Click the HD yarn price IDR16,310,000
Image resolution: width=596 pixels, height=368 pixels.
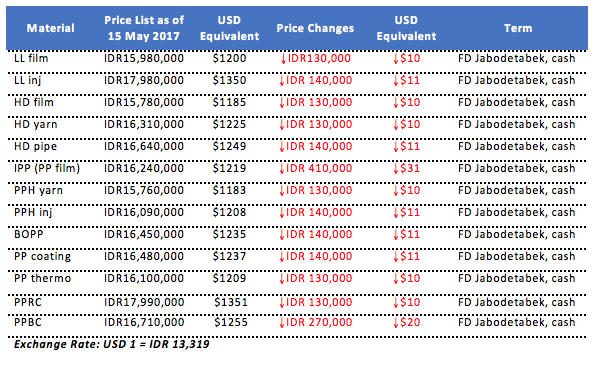click(x=144, y=124)
